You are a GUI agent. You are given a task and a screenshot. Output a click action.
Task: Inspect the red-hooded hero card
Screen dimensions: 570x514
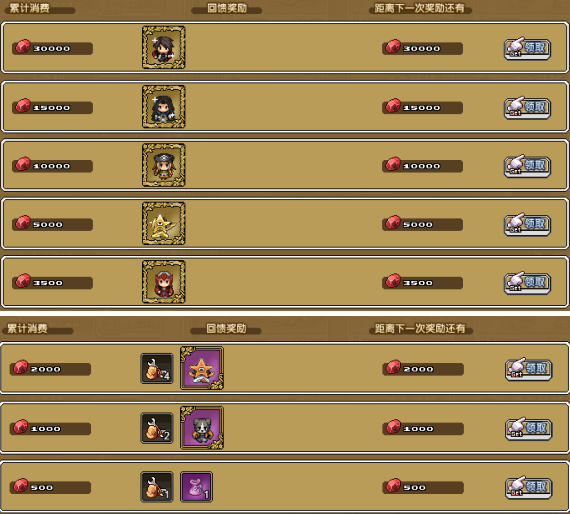[164, 282]
